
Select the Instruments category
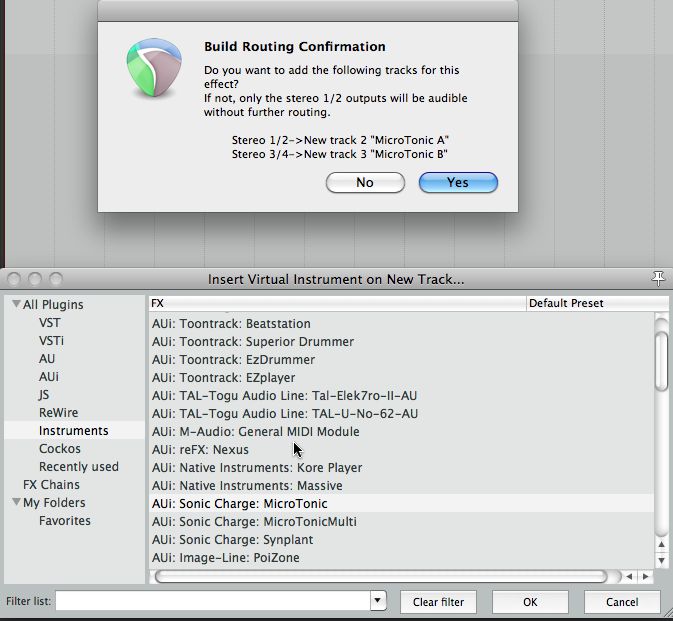click(x=73, y=430)
